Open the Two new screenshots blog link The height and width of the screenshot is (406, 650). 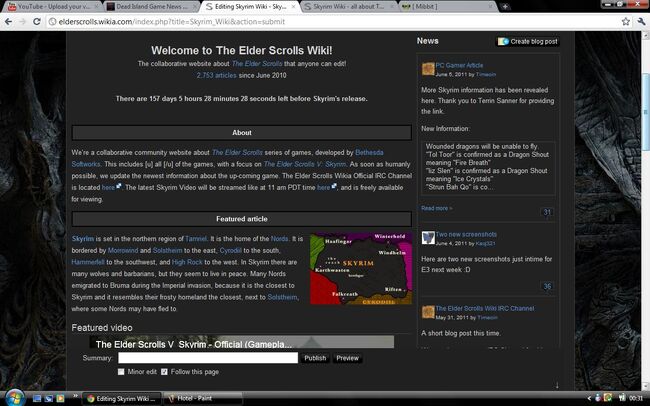tap(466, 234)
